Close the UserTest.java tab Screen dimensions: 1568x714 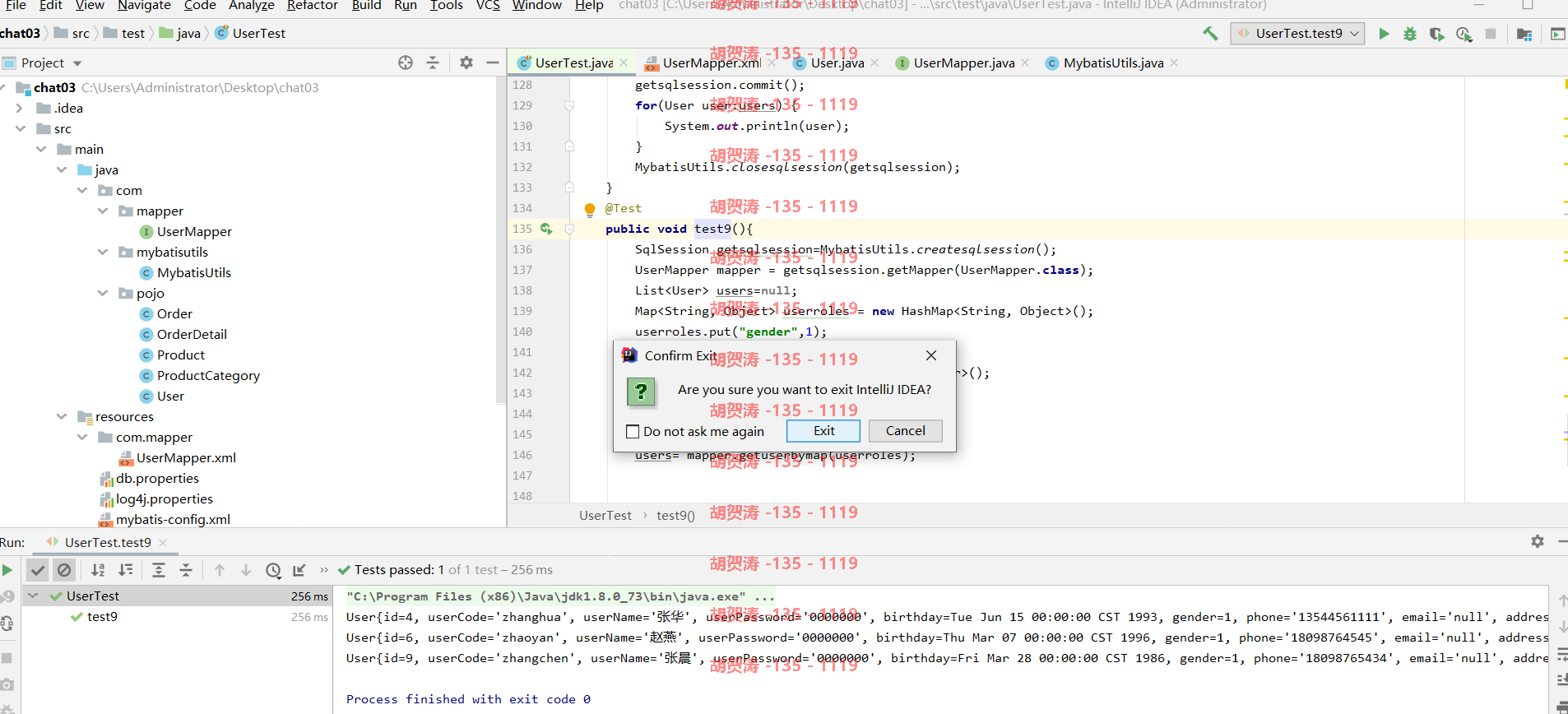624,63
